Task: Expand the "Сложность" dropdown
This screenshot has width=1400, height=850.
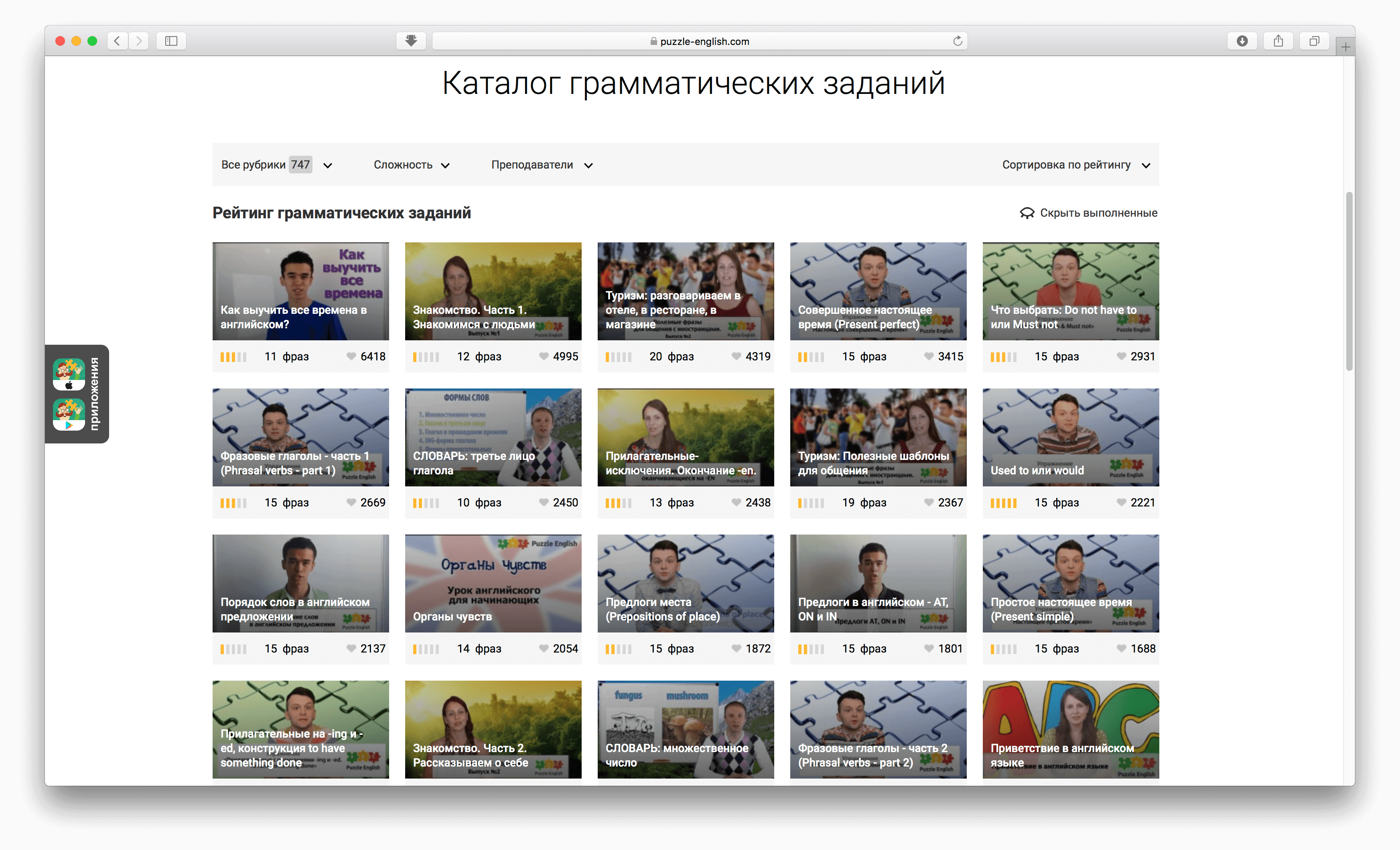Action: click(411, 165)
